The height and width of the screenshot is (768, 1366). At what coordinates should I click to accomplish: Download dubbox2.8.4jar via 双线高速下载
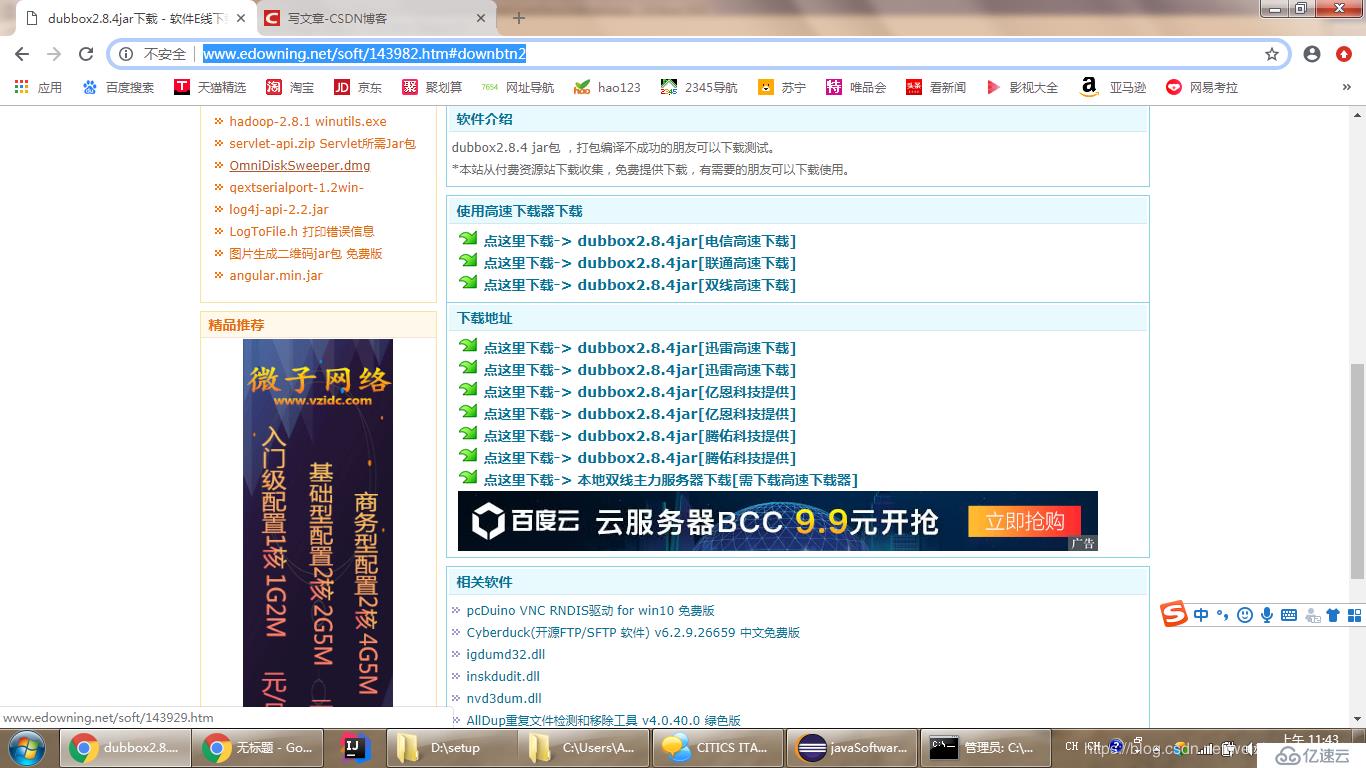639,285
